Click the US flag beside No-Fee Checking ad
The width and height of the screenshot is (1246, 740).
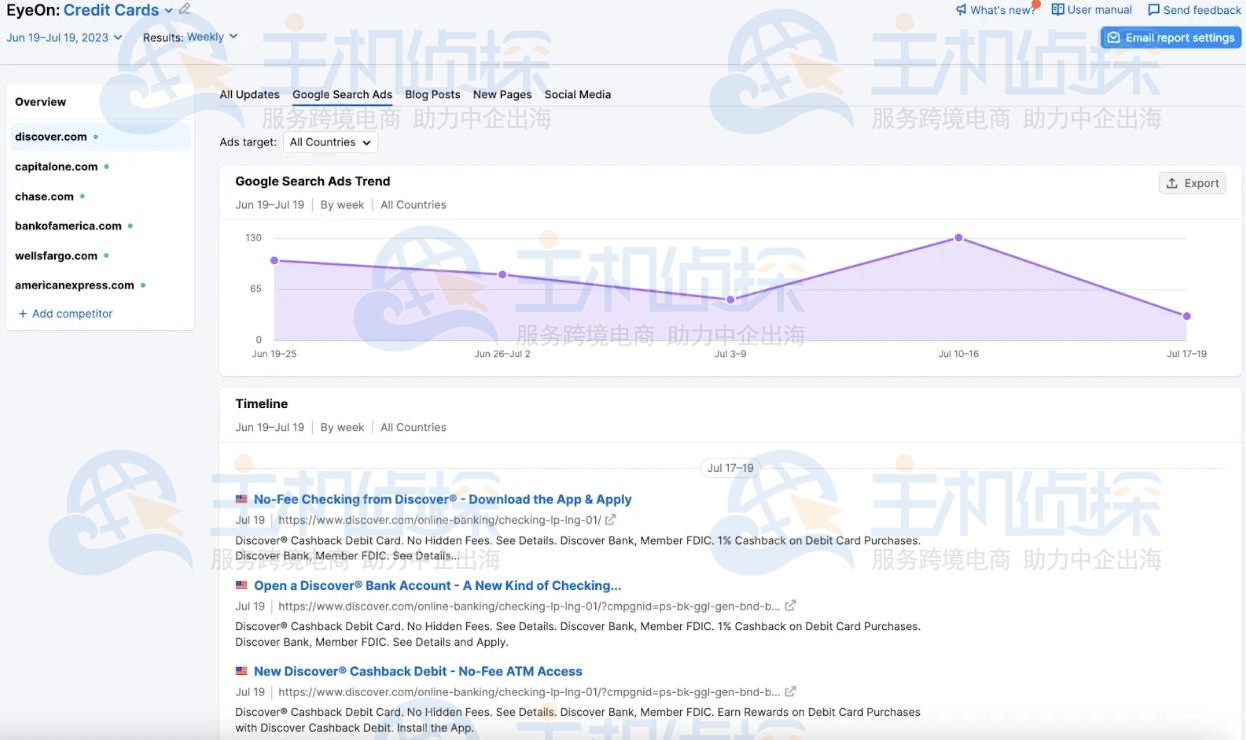click(241, 499)
